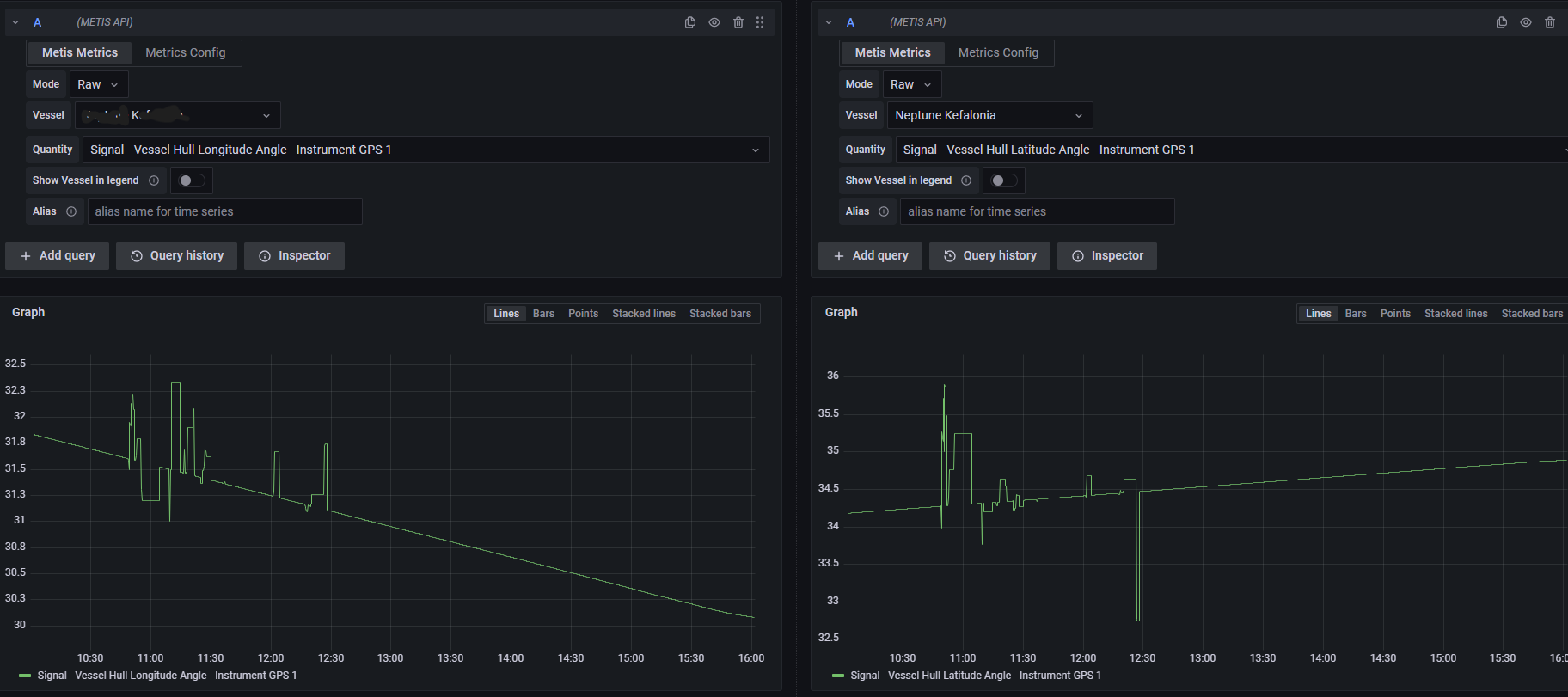This screenshot has height=697, width=1568.
Task: Delete query A in the left panel
Action: pos(738,22)
